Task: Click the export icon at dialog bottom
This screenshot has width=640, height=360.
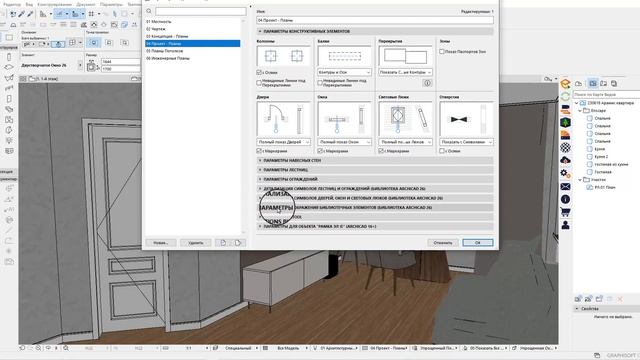Action: coord(238,243)
